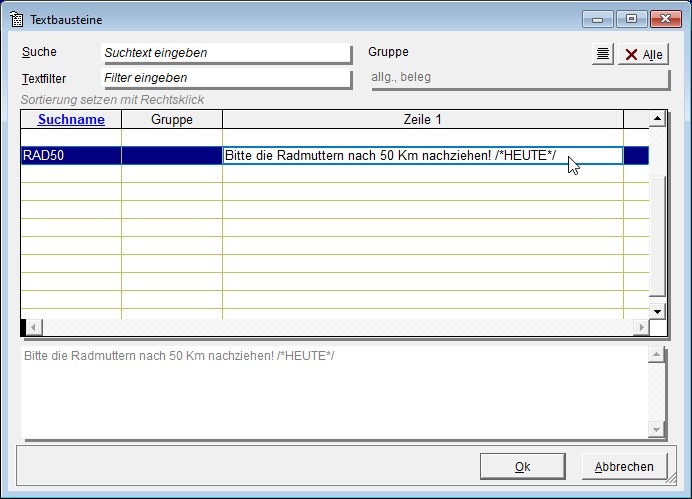
Task: Open the group list icon button
Action: [602, 54]
